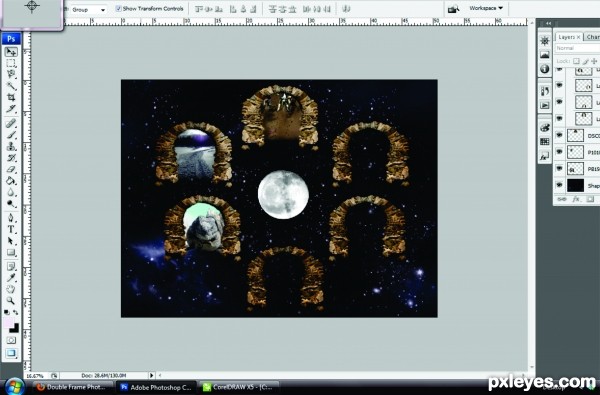Open the Group auto-select dropdown
The image size is (600, 395).
pos(89,10)
